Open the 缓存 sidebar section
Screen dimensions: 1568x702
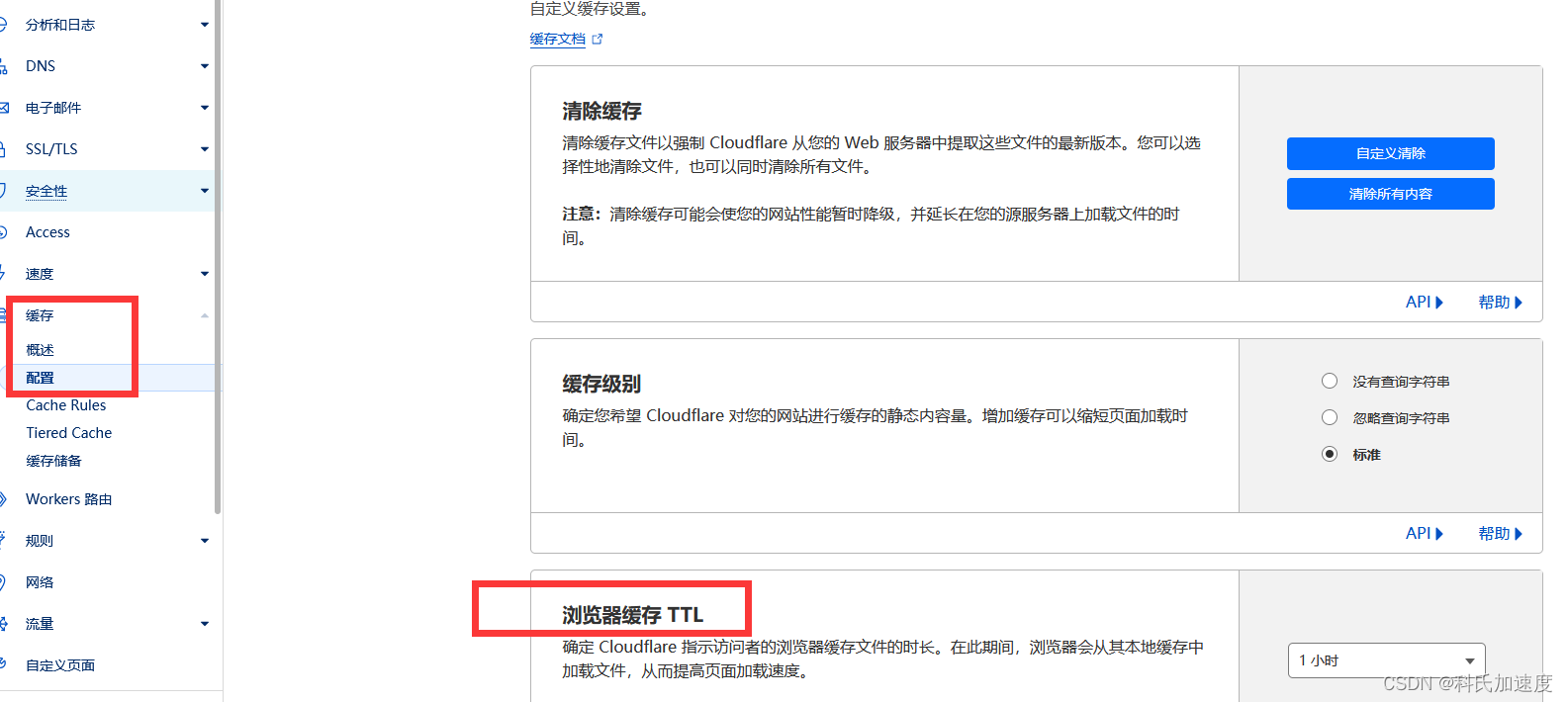point(40,315)
